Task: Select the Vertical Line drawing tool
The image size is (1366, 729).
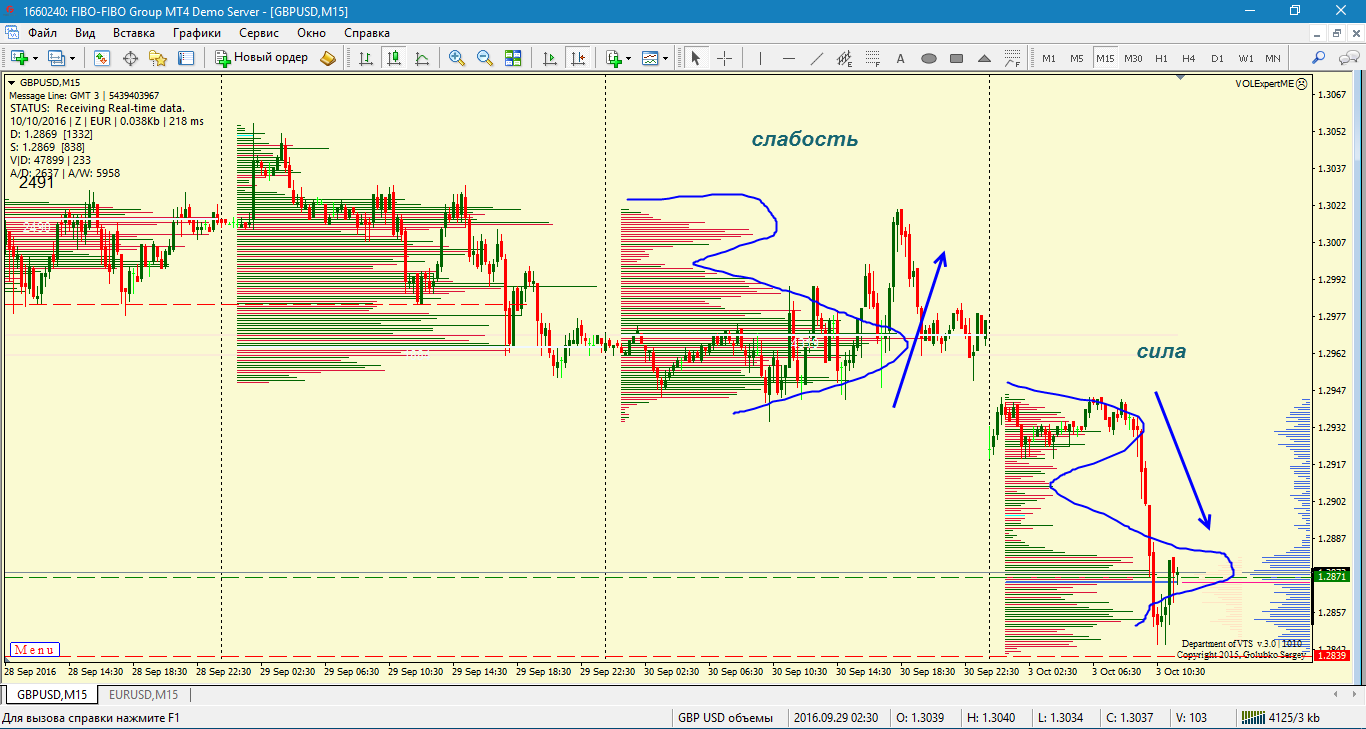Action: pos(760,58)
